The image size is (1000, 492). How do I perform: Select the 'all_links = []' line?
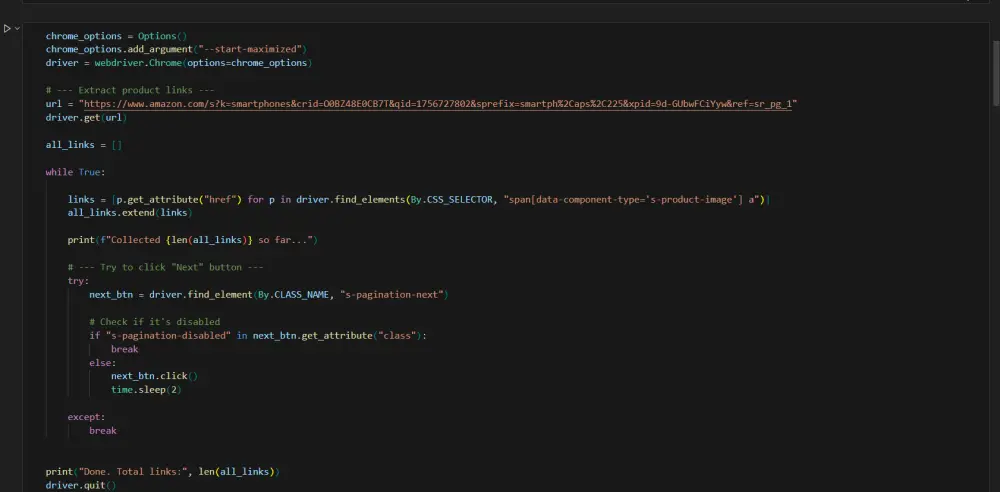point(84,145)
